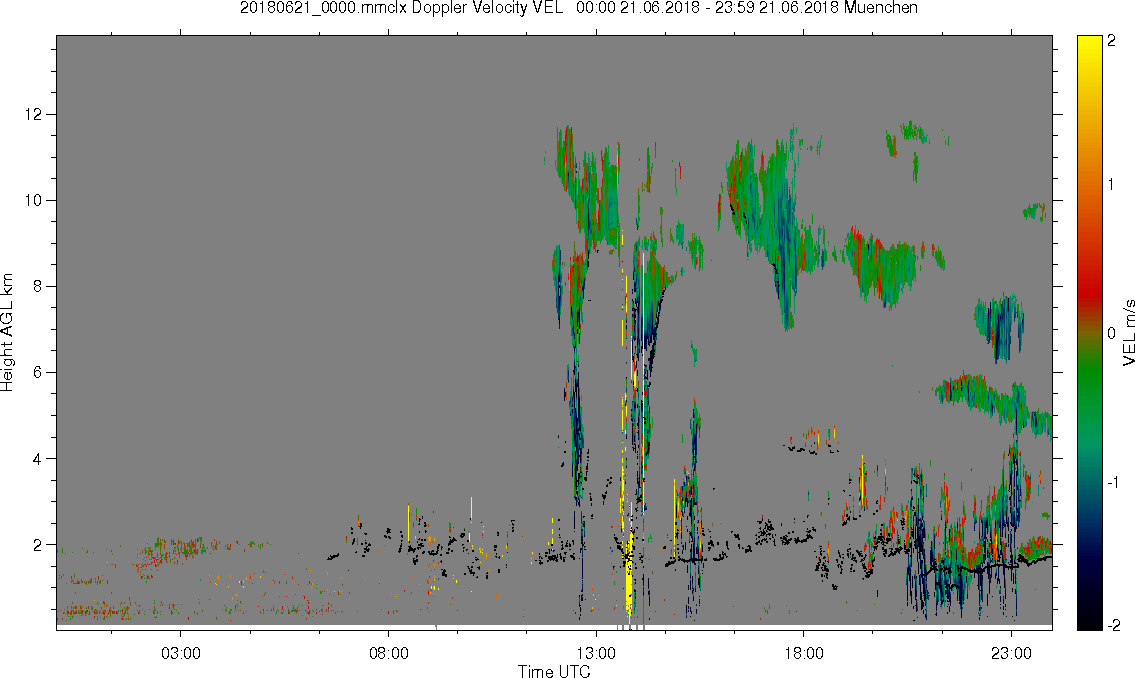
Task: Click the plot title text at top
Action: point(578,8)
